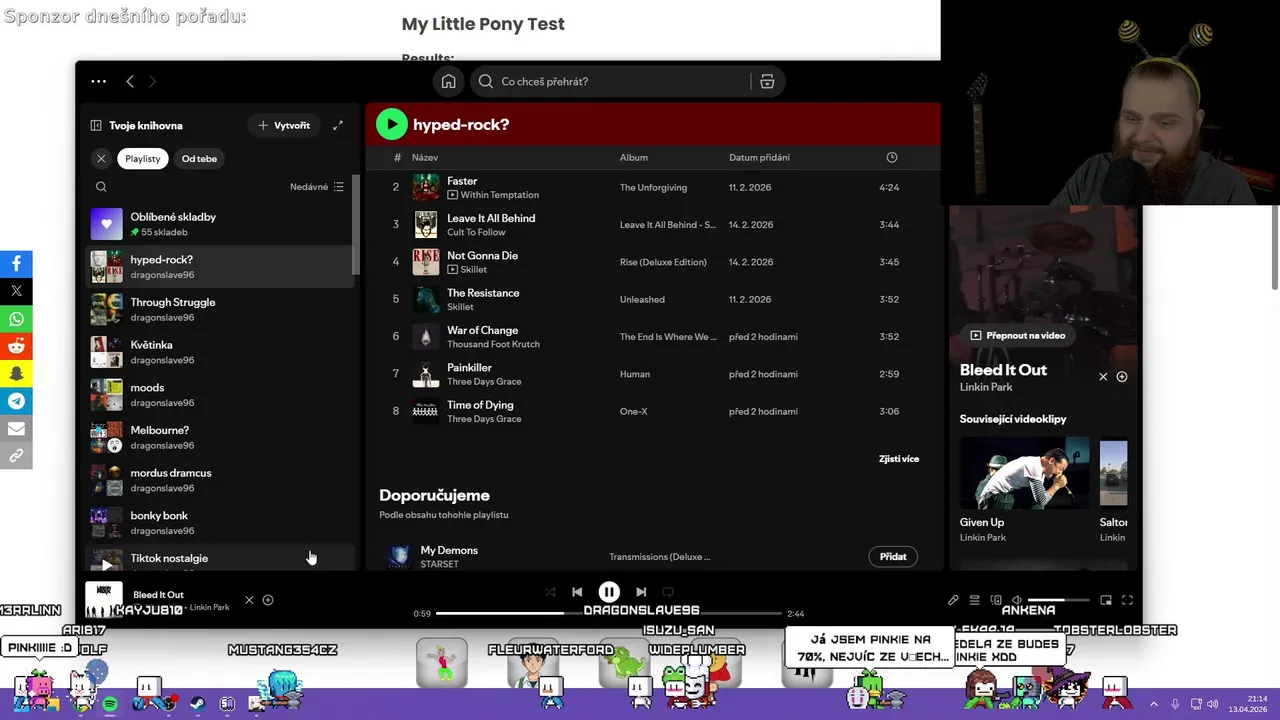Click the browse icon beside the search field
The height and width of the screenshot is (720, 1280).
767,81
